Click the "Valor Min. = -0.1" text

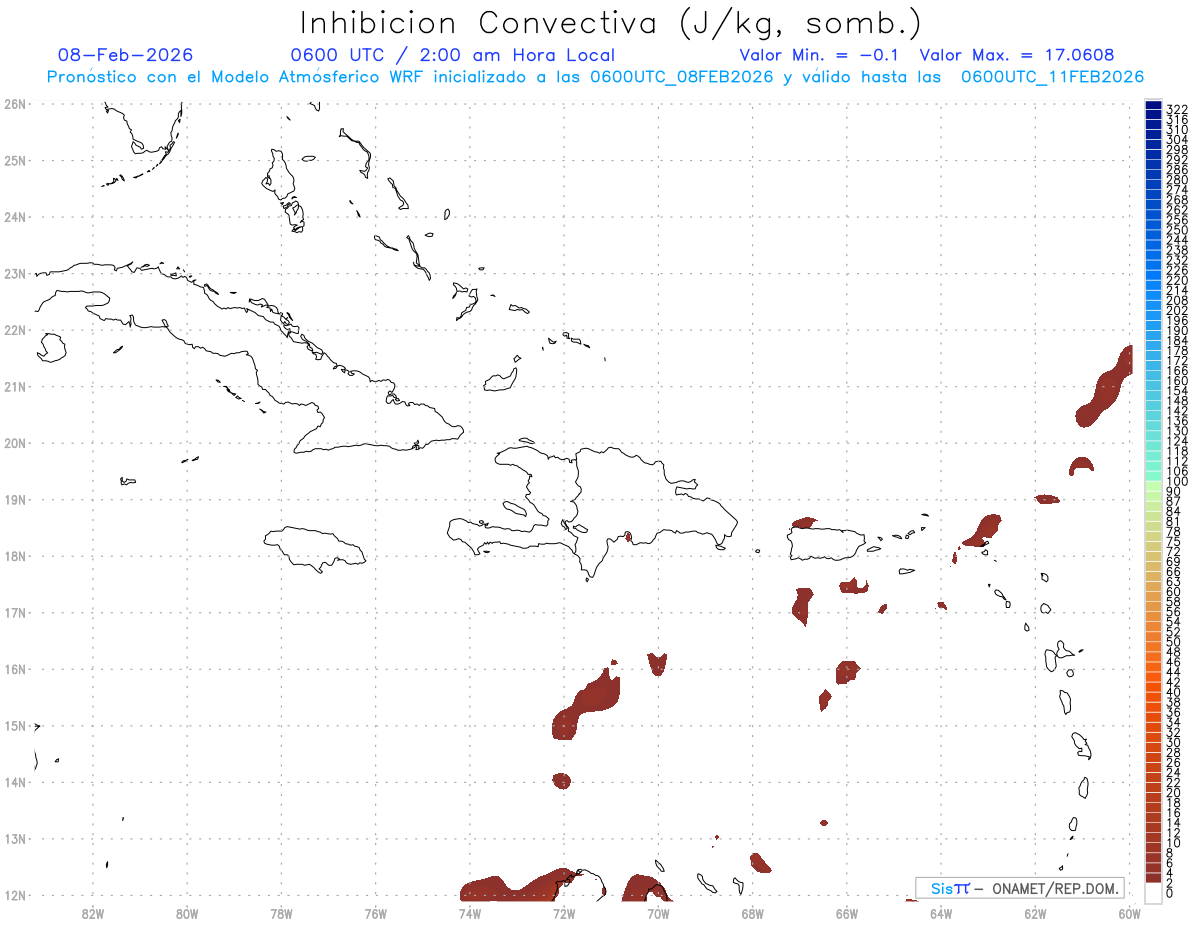tap(821, 55)
